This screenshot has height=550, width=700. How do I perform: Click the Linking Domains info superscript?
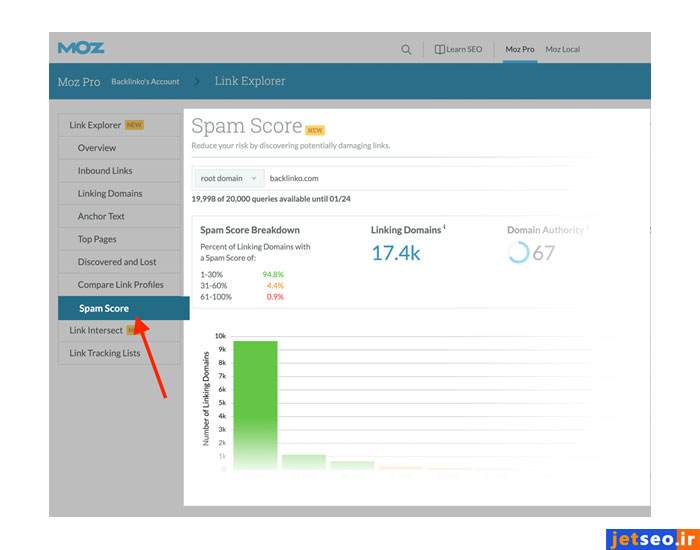tap(444, 227)
